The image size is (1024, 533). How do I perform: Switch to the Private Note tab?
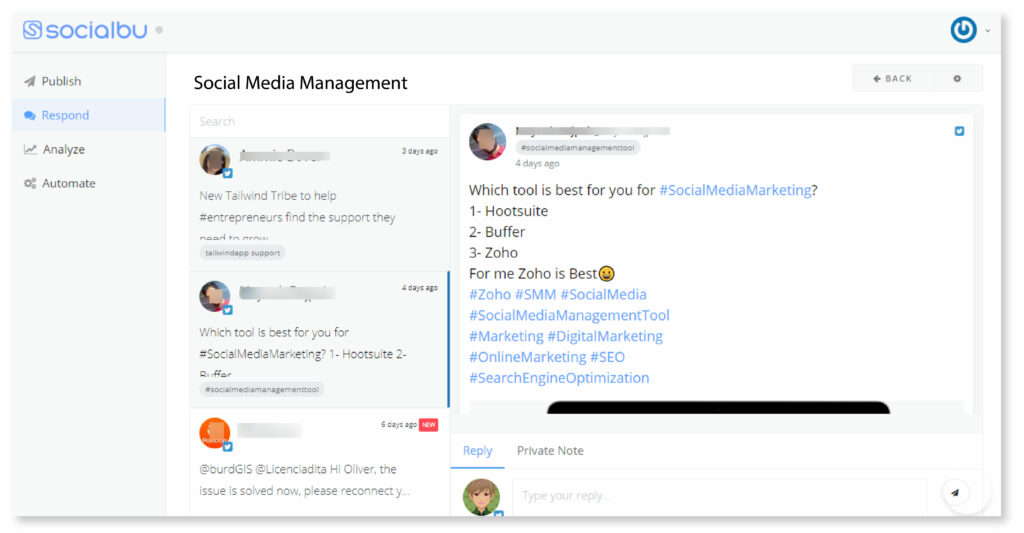tap(550, 451)
